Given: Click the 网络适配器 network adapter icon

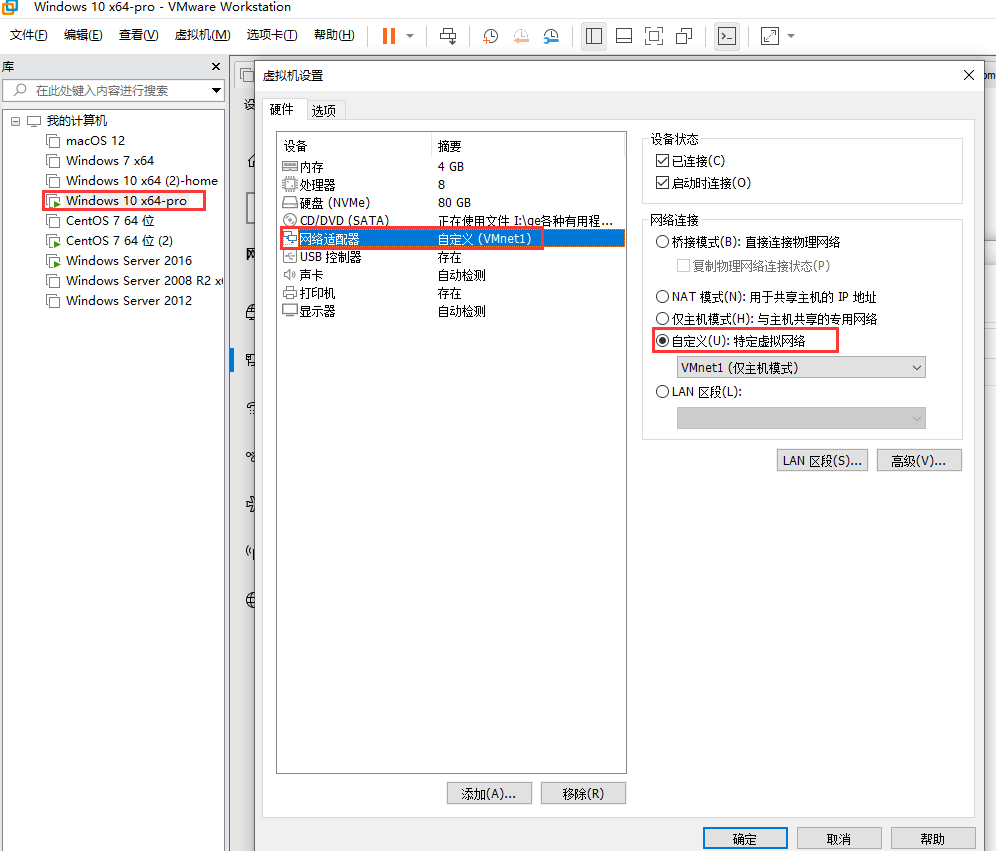Looking at the screenshot, I should click(x=290, y=238).
